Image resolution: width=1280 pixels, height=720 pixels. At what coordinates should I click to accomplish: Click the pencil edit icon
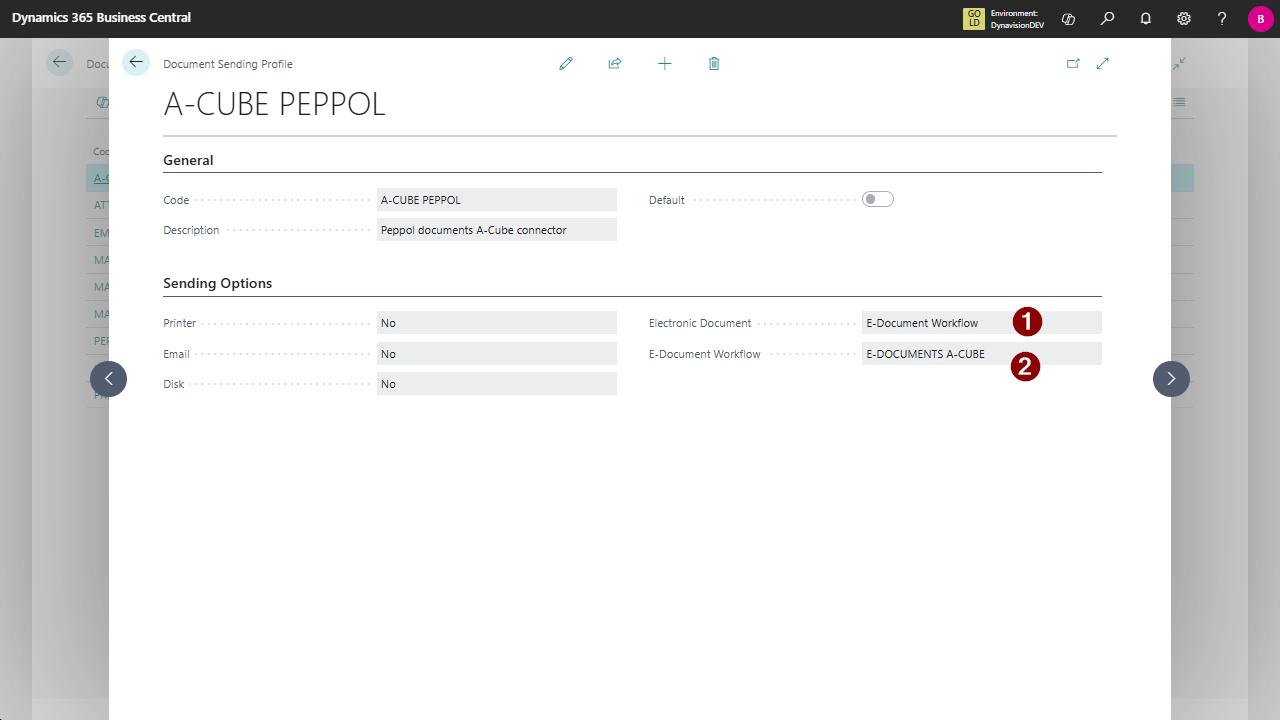click(x=566, y=63)
